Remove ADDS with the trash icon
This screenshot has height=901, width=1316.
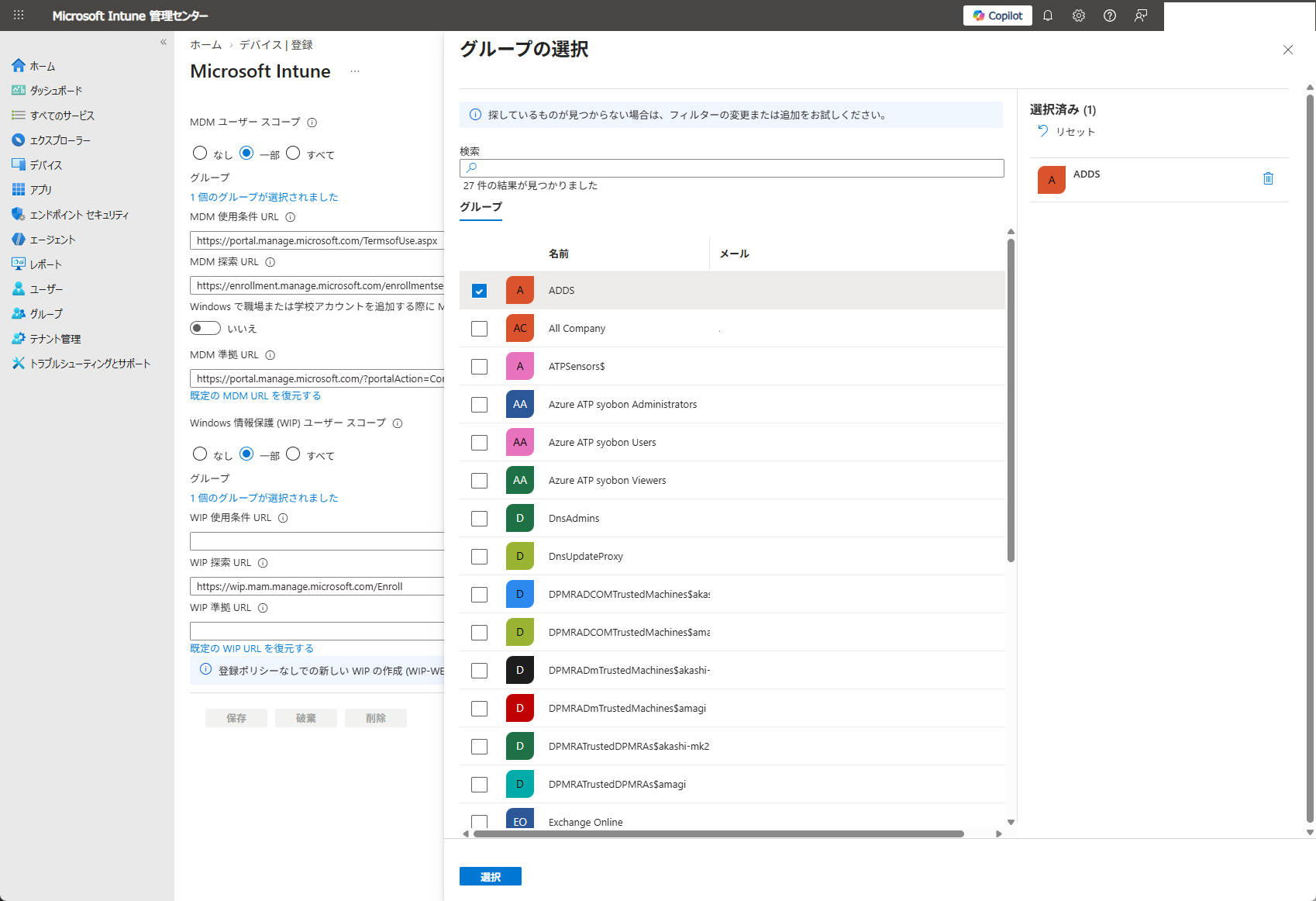(1268, 178)
